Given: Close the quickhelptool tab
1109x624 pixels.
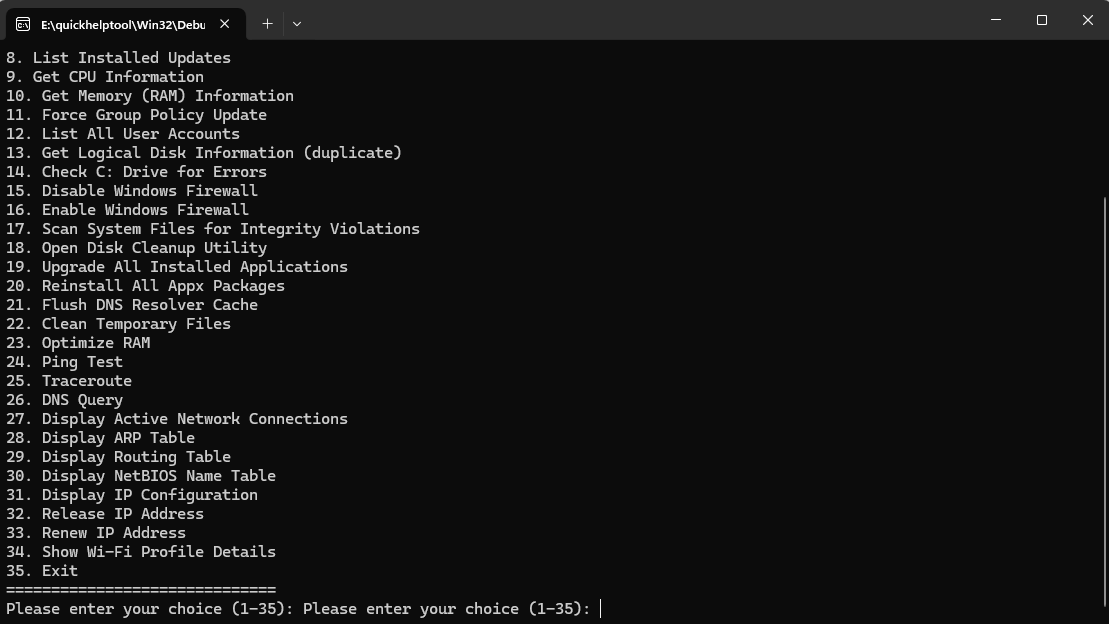Looking at the screenshot, I should click(224, 24).
